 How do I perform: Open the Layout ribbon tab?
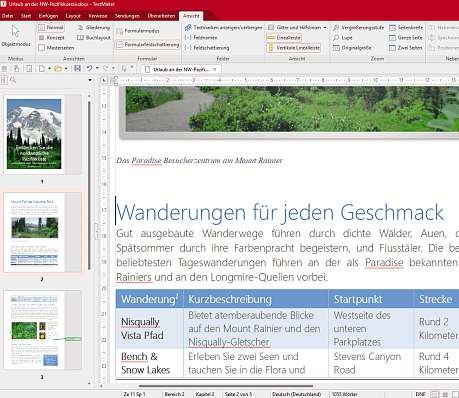[x=73, y=16]
